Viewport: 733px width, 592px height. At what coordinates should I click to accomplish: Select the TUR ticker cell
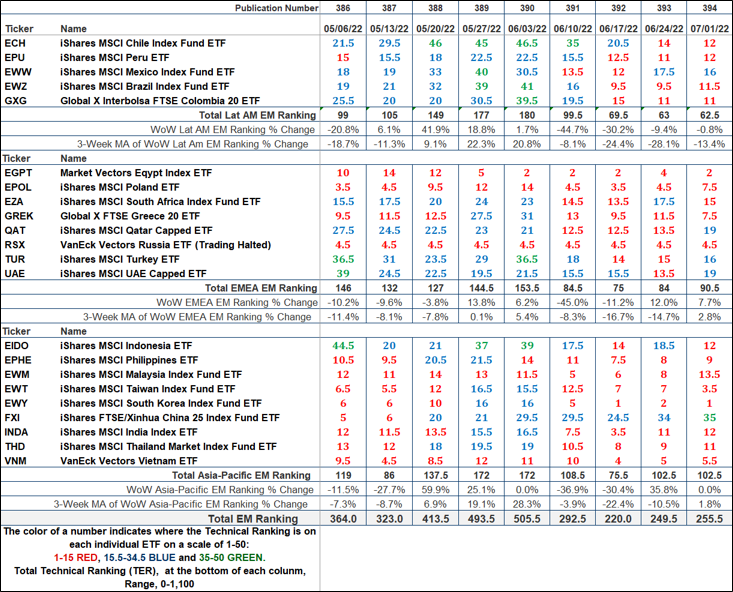[14, 260]
